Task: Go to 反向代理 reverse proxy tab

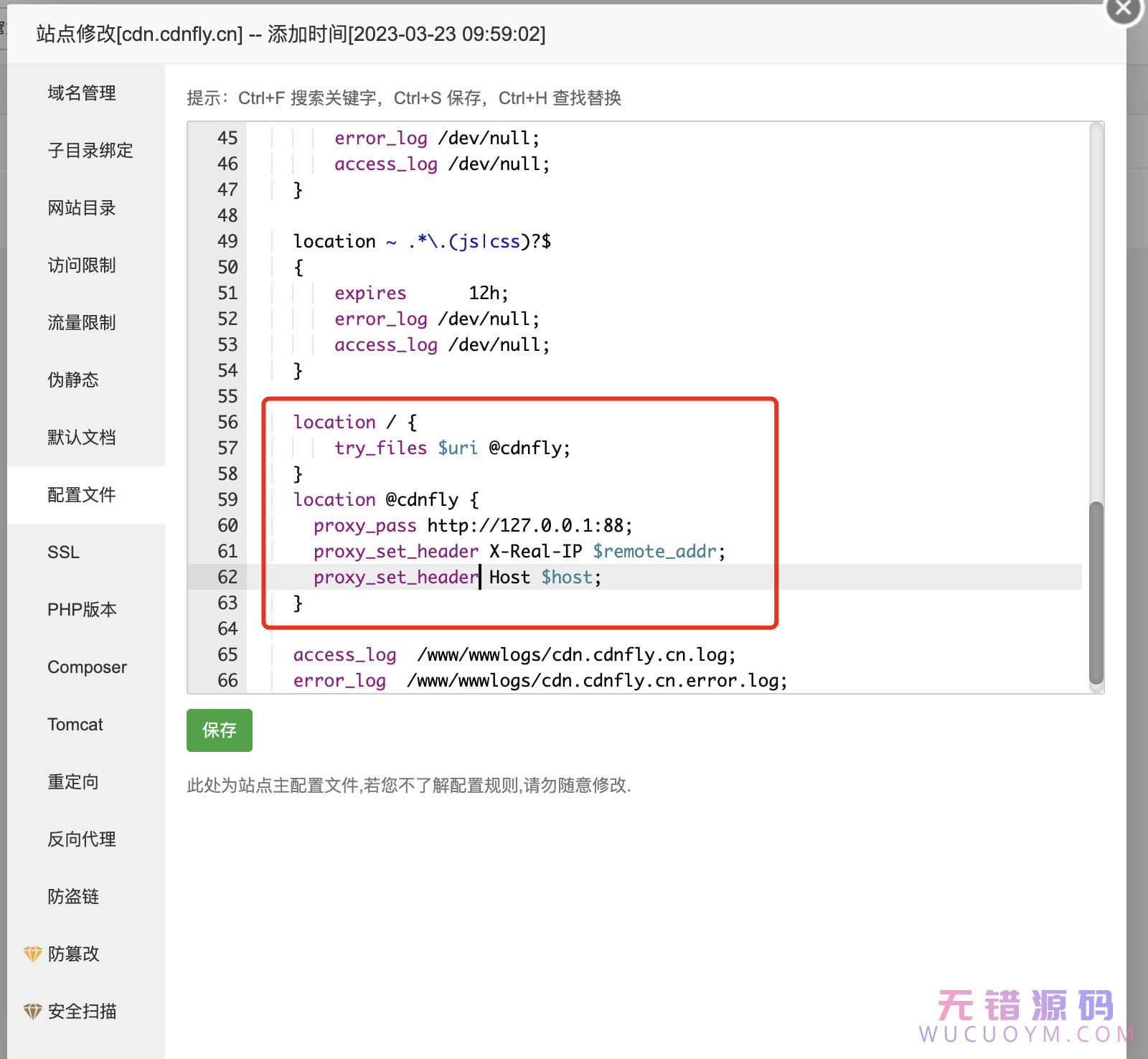Action: [82, 839]
